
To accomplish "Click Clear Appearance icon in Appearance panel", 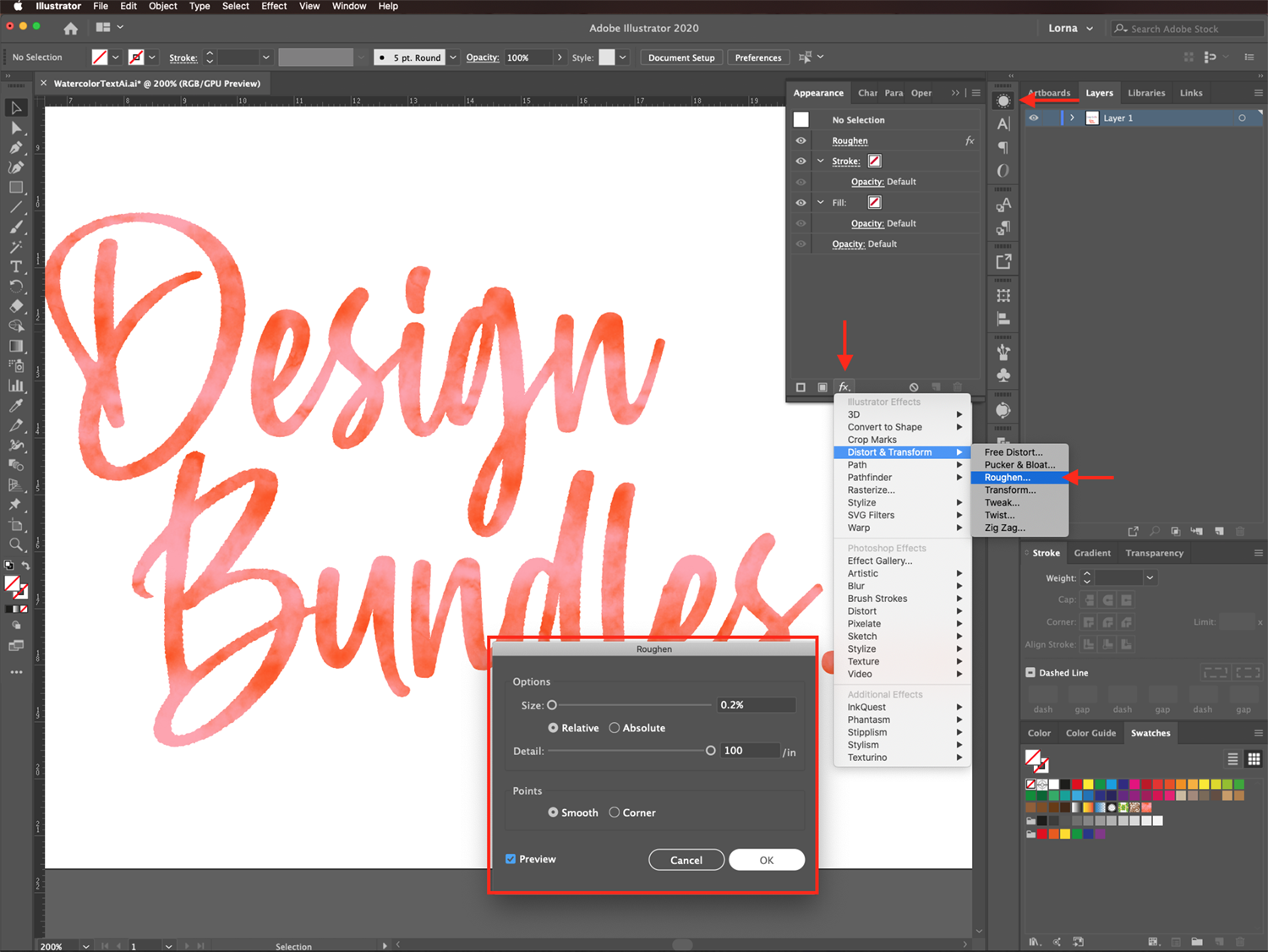I will tap(914, 387).
